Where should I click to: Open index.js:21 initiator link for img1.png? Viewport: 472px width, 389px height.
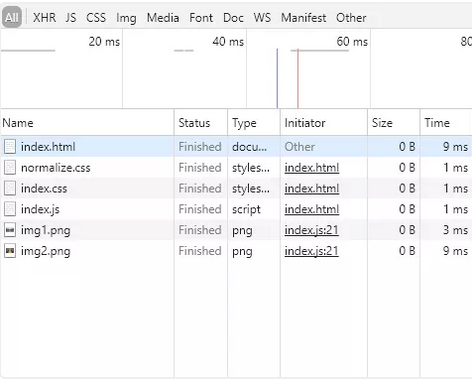click(x=311, y=230)
